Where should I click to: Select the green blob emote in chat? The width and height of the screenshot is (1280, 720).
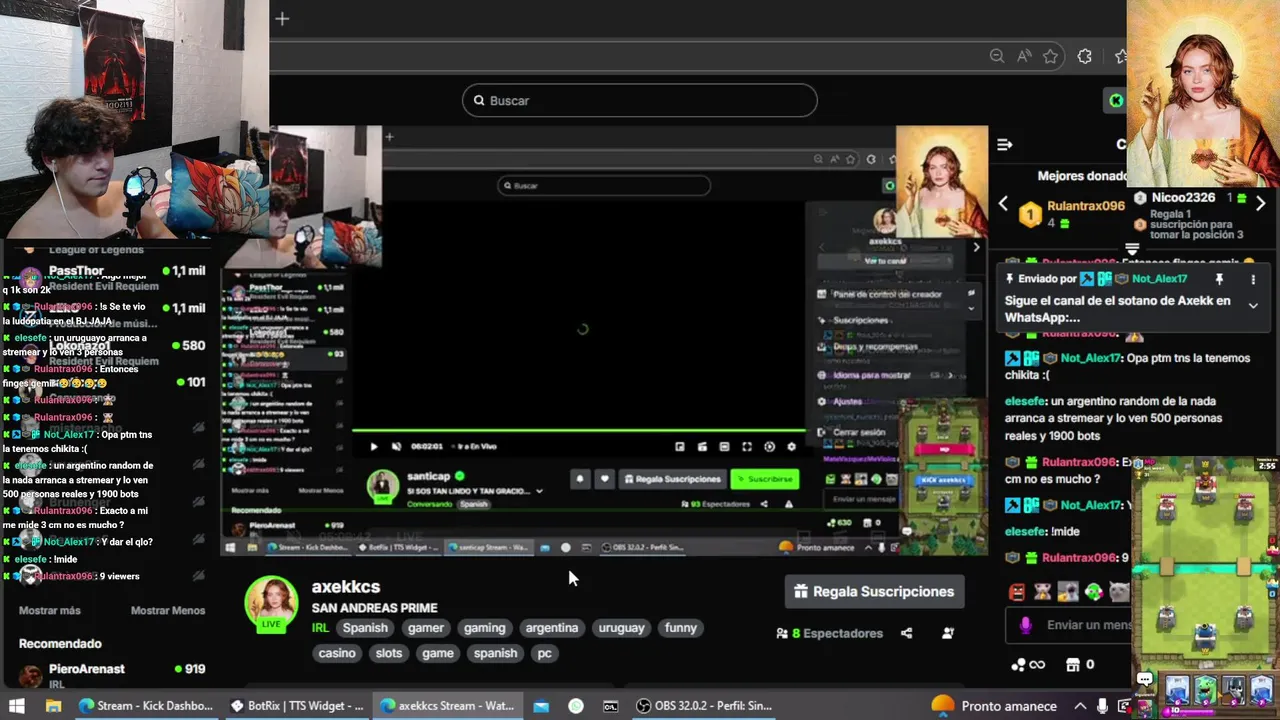pyautogui.click(x=1093, y=592)
